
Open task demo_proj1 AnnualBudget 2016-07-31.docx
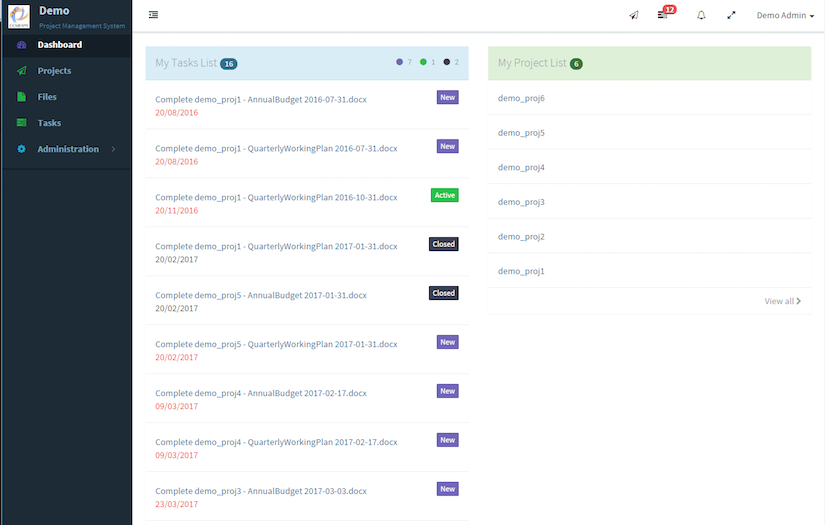261,99
